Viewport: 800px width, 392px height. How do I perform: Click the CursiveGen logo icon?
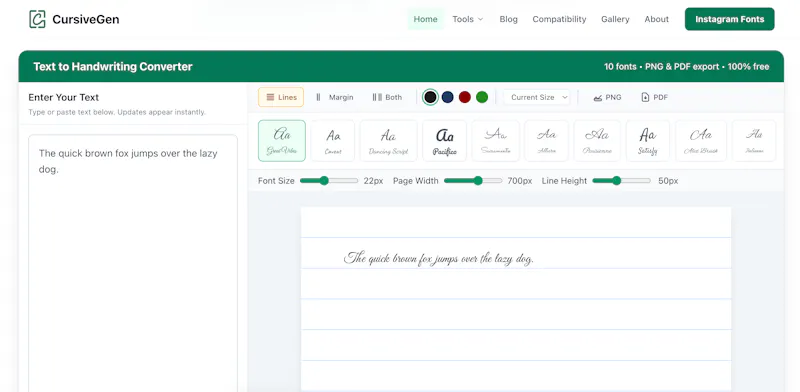[x=37, y=19]
